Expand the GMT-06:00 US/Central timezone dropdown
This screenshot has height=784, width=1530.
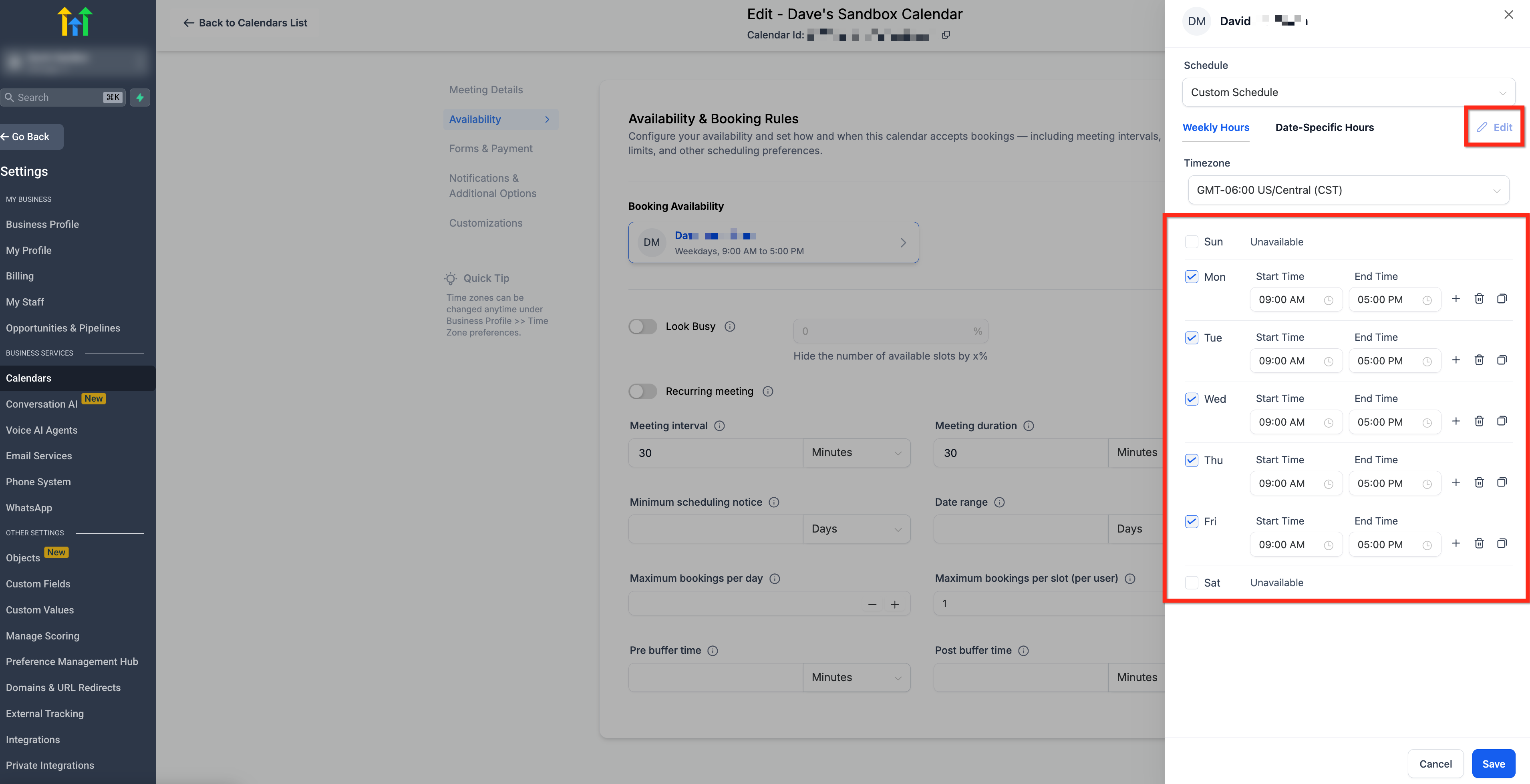coord(1348,190)
